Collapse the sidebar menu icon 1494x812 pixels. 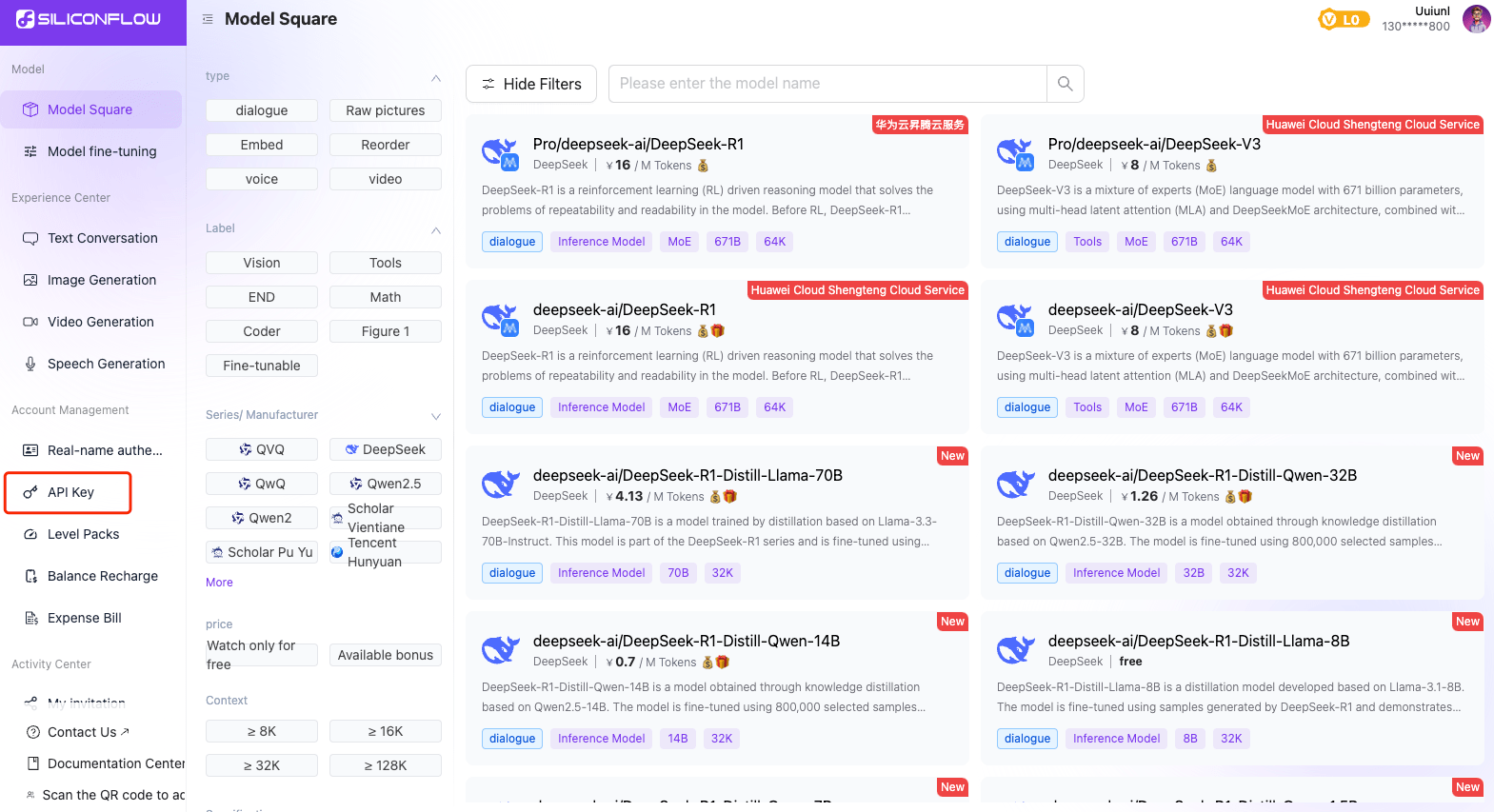208,19
